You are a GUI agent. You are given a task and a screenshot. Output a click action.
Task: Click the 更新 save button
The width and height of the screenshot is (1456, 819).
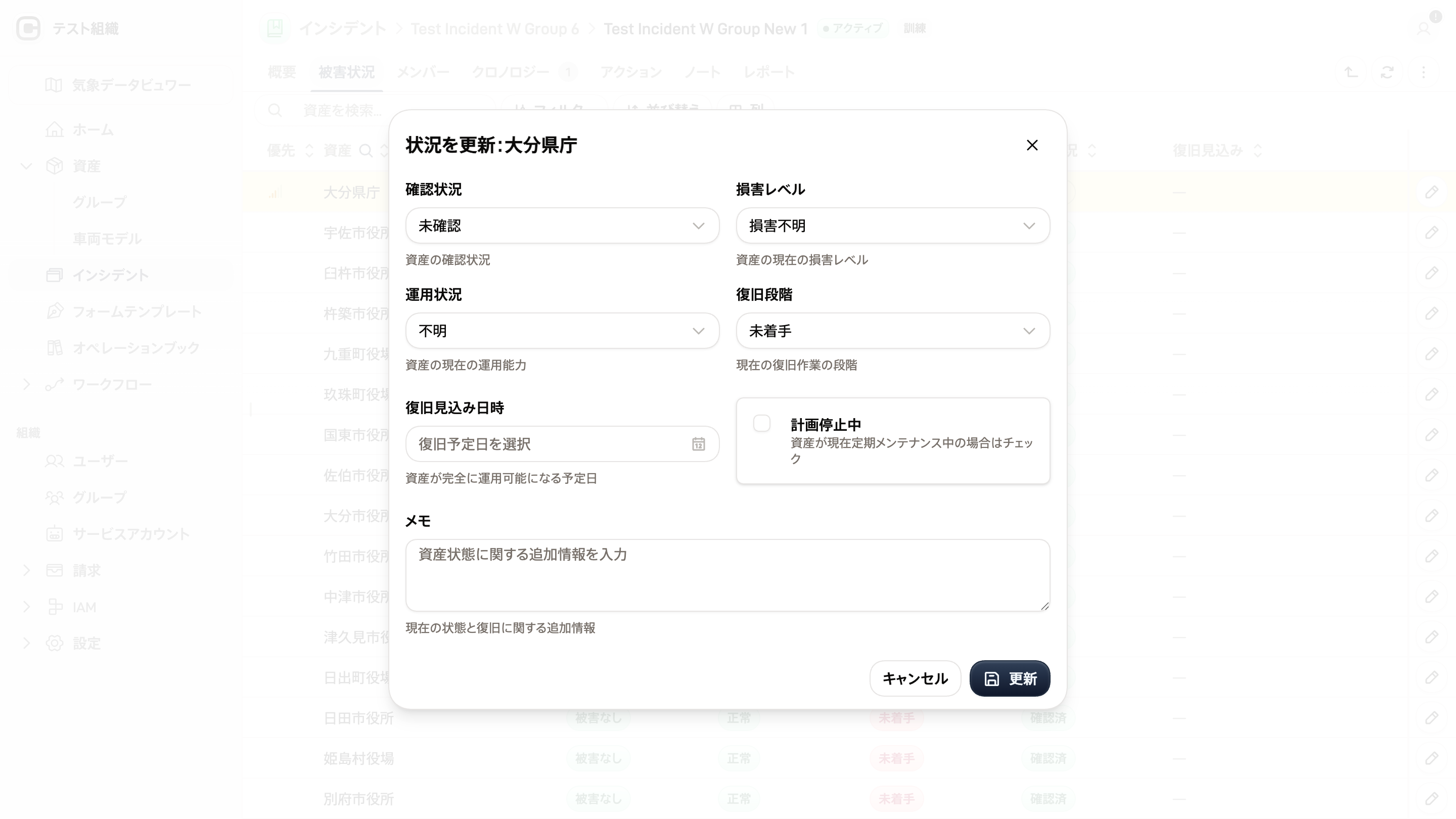click(1010, 678)
